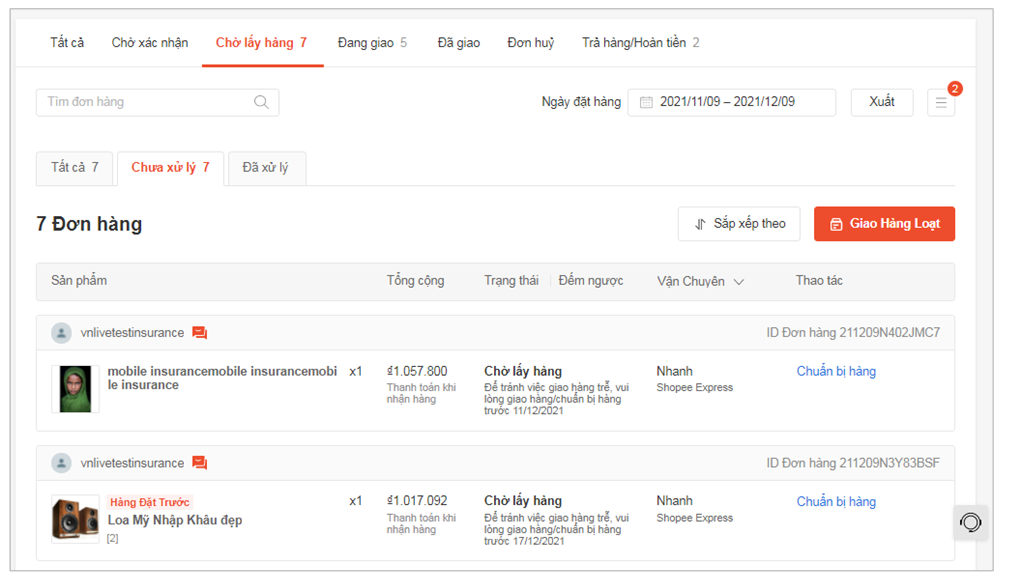Switch to the Đang giao tab
This screenshot has width=1010, height=577.
(372, 43)
